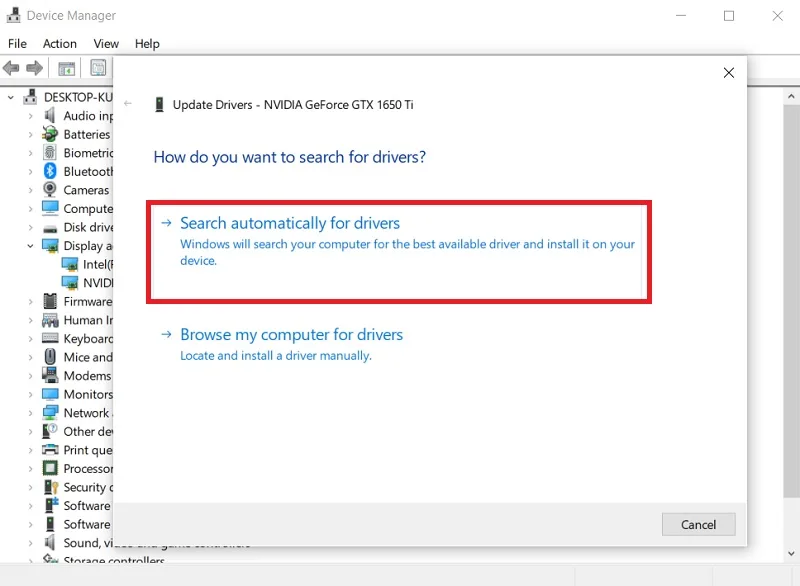Image resolution: width=800 pixels, height=586 pixels.
Task: Click the Computer category icon
Action: 50,208
